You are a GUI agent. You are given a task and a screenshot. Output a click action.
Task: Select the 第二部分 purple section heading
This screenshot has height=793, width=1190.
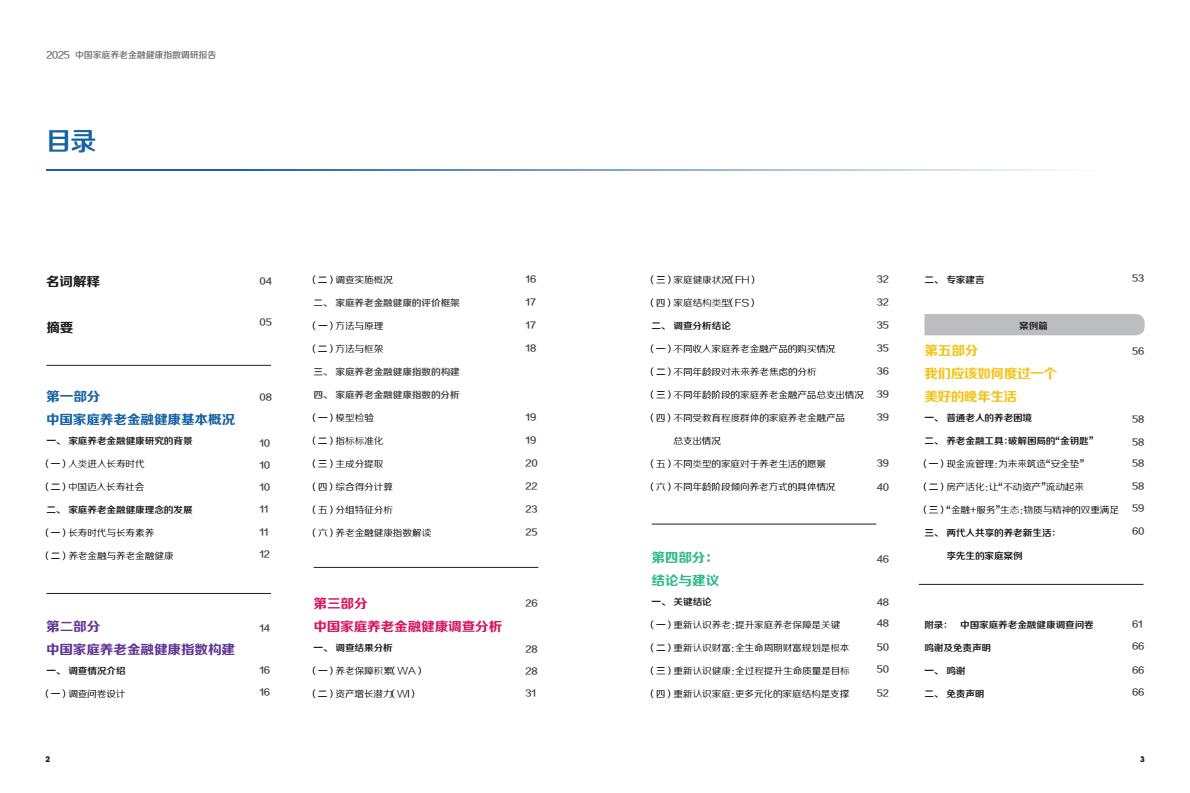tap(73, 627)
